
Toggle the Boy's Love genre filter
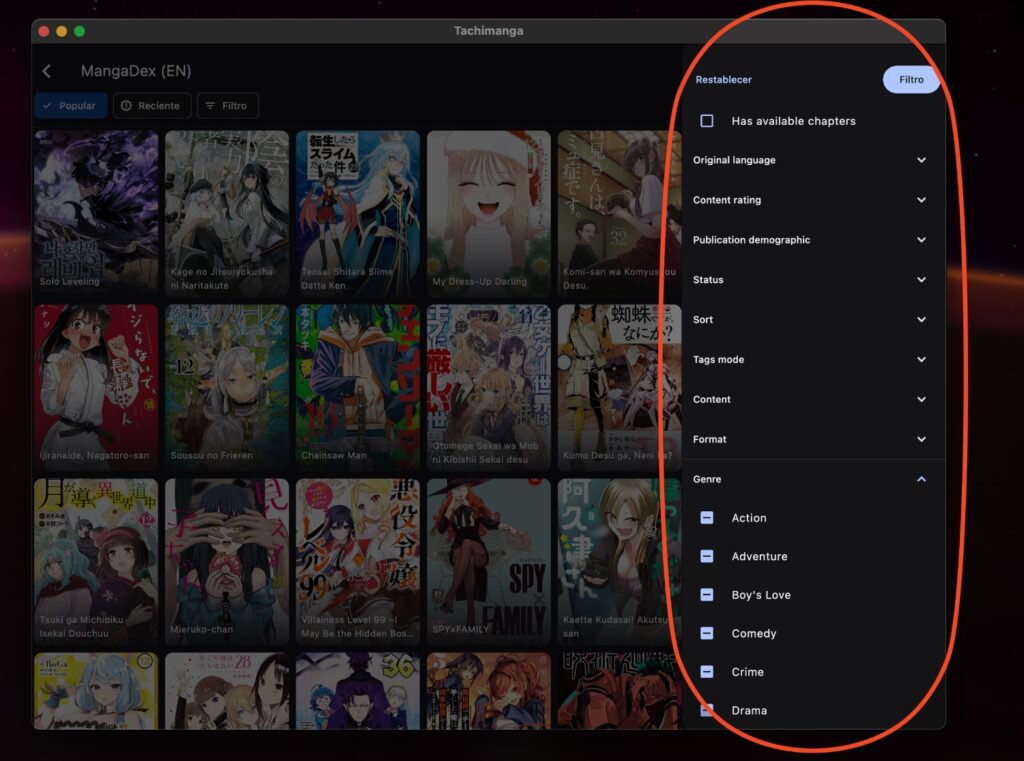707,594
